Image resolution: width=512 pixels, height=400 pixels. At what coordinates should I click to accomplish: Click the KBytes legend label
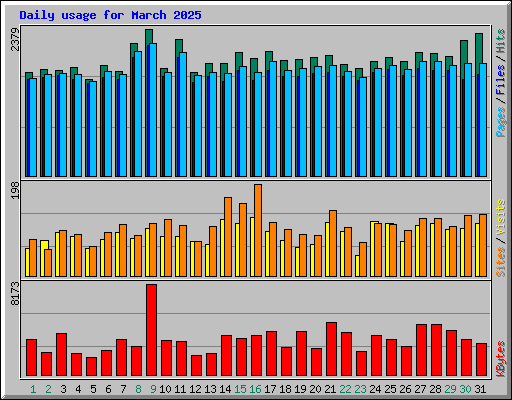point(501,359)
